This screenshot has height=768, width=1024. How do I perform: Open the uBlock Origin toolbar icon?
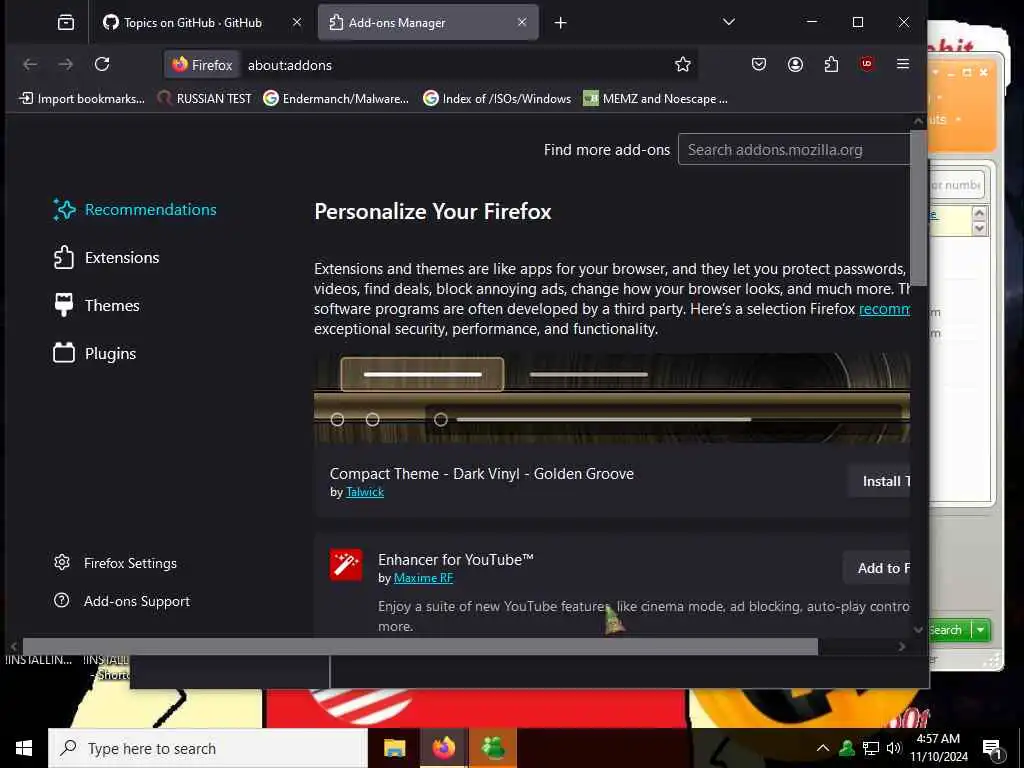point(867,64)
